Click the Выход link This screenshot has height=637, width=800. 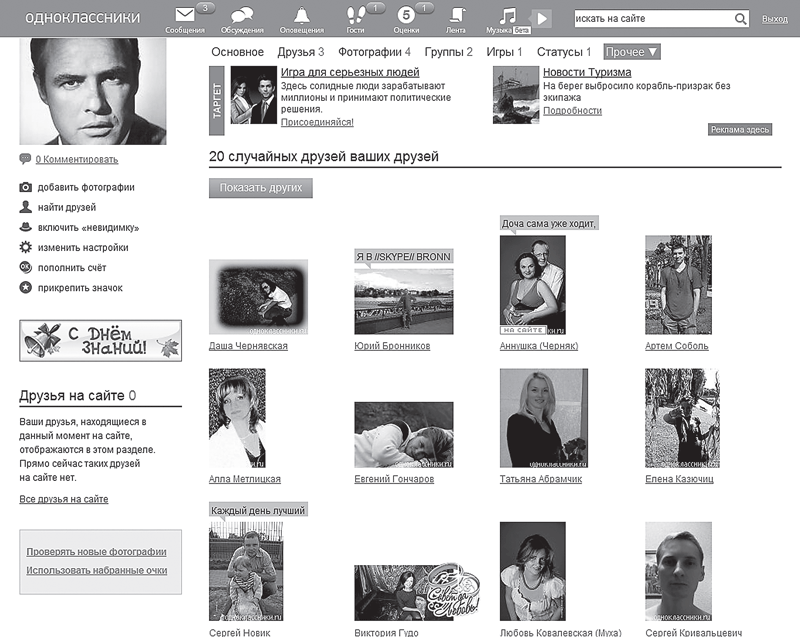774,19
